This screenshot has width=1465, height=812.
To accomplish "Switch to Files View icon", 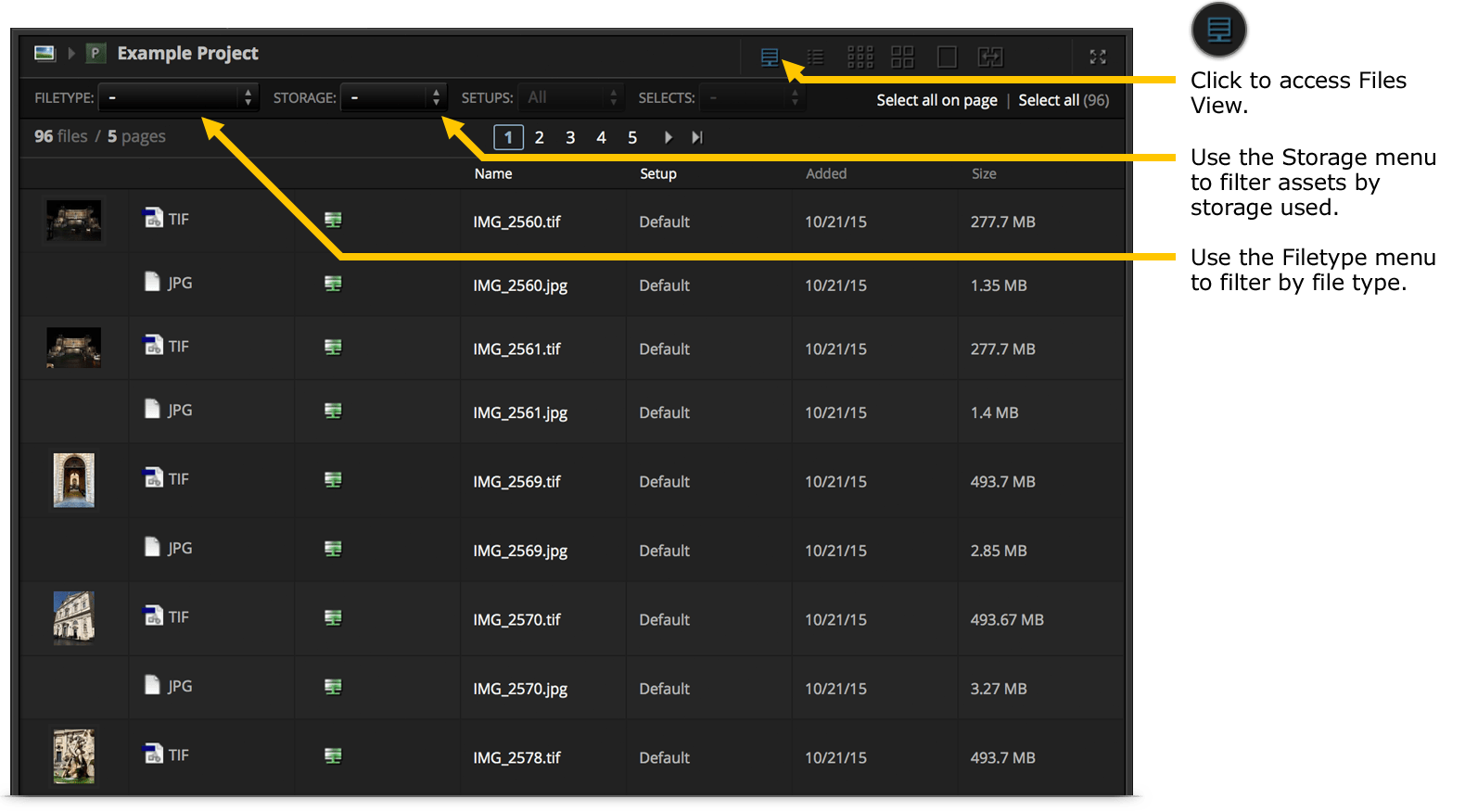I will coord(770,57).
